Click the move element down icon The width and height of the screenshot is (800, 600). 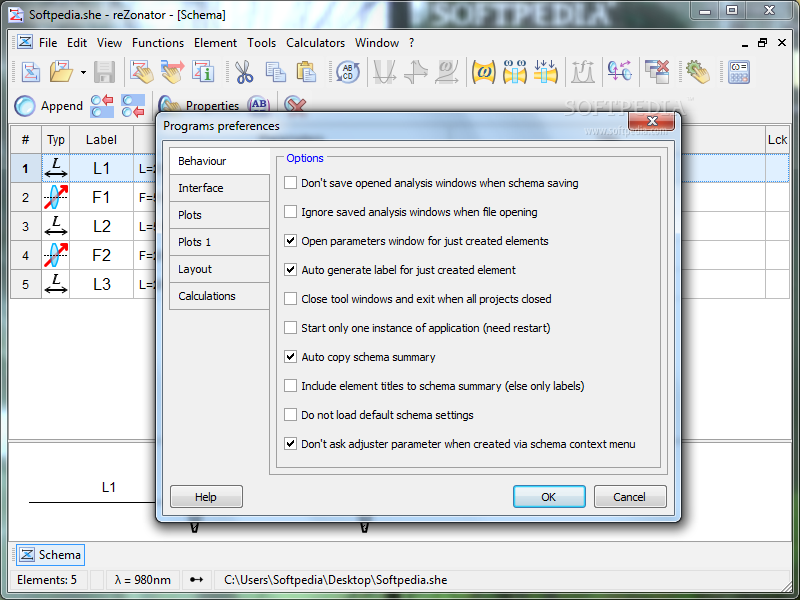[133, 106]
